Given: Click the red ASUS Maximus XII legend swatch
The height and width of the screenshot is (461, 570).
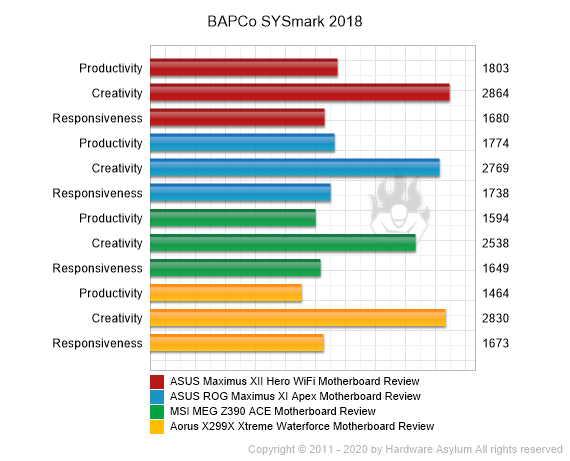Looking at the screenshot, I should [x=157, y=382].
